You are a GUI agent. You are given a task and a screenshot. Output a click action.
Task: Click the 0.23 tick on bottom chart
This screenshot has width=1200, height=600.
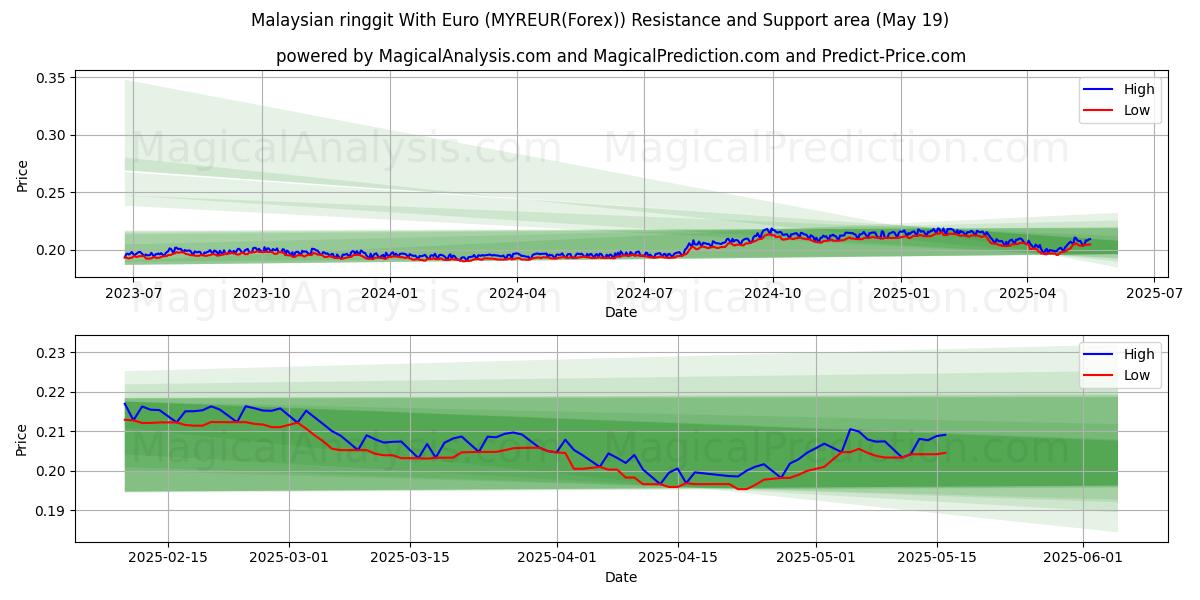point(51,353)
